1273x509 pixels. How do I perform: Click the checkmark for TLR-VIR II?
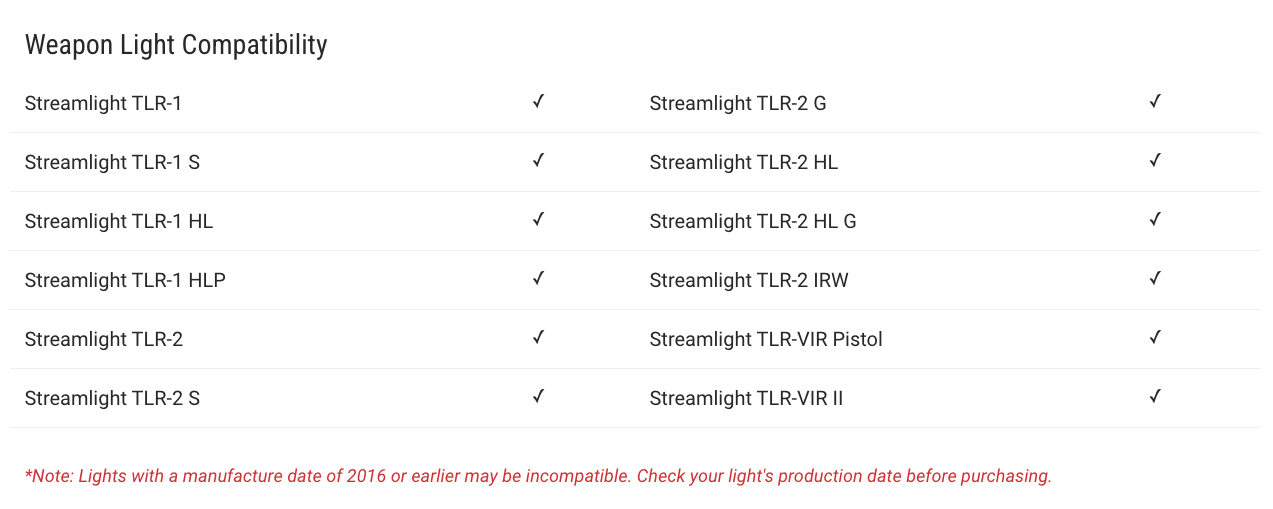pyautogui.click(x=1155, y=396)
